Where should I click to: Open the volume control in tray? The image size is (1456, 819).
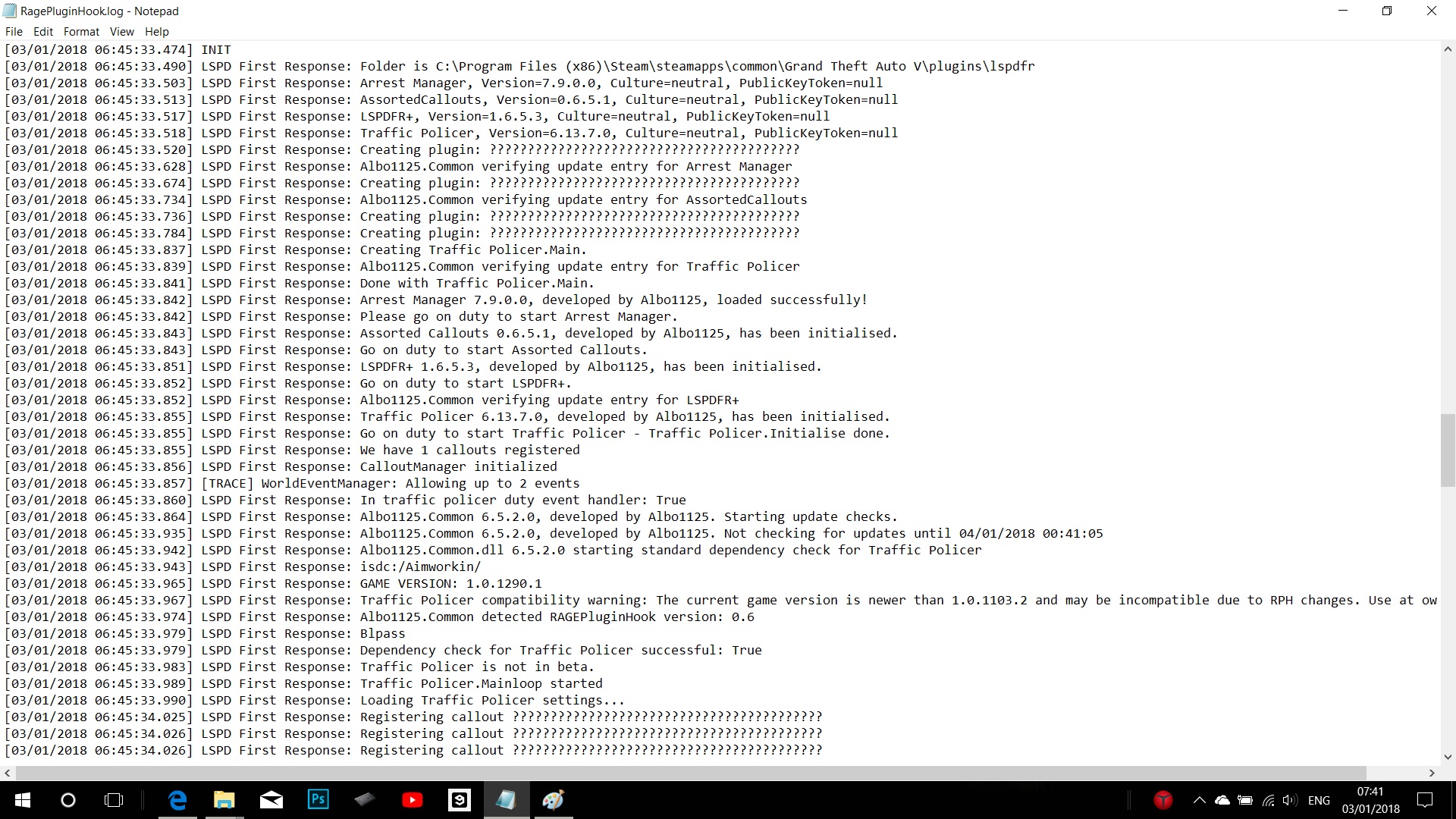tap(1290, 800)
